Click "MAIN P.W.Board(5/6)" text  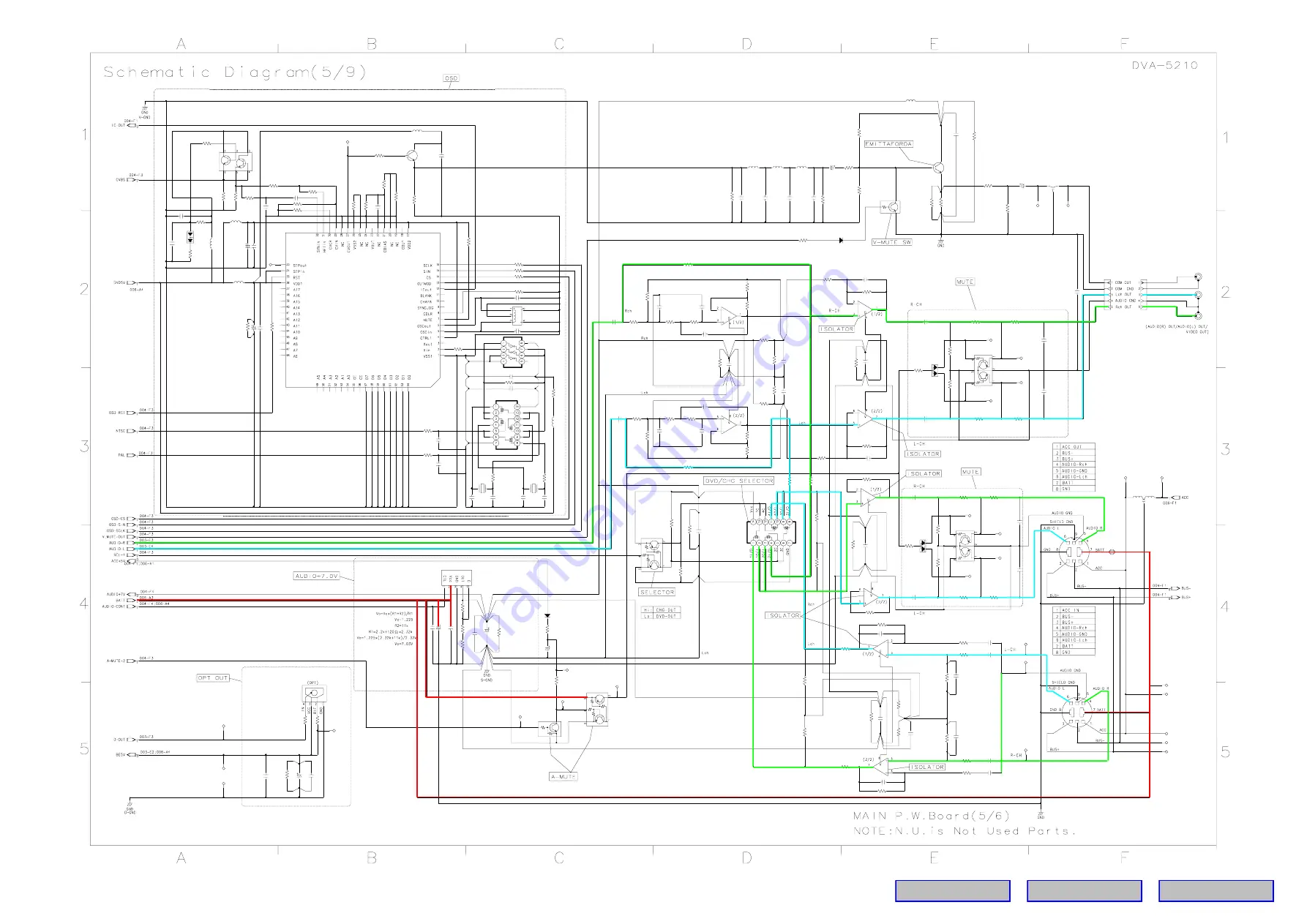pos(931,815)
